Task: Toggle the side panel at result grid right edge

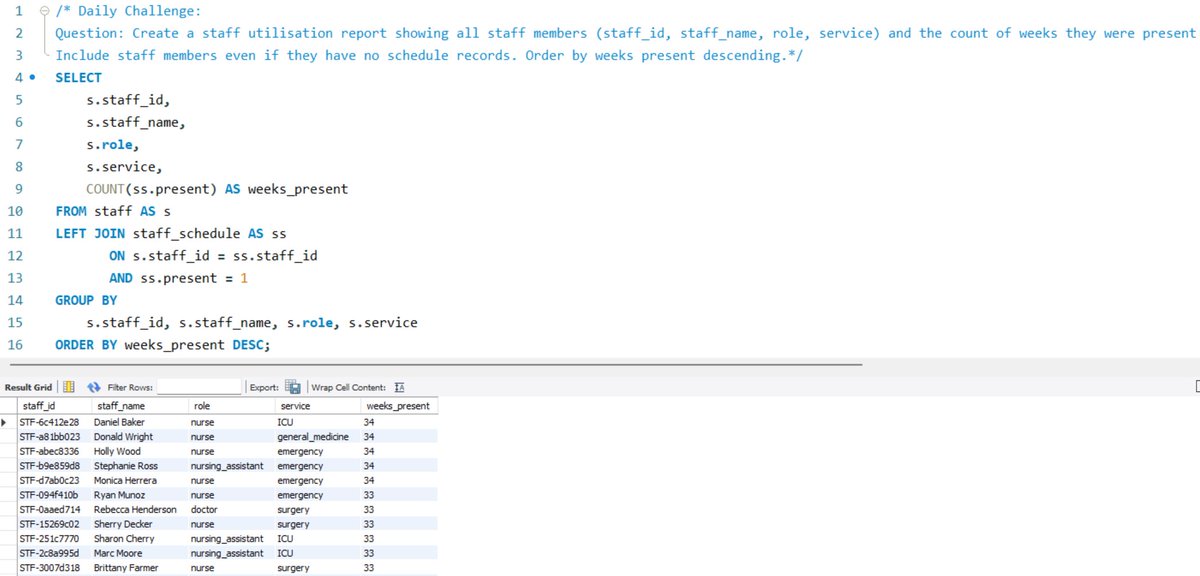Action: tap(1197, 387)
